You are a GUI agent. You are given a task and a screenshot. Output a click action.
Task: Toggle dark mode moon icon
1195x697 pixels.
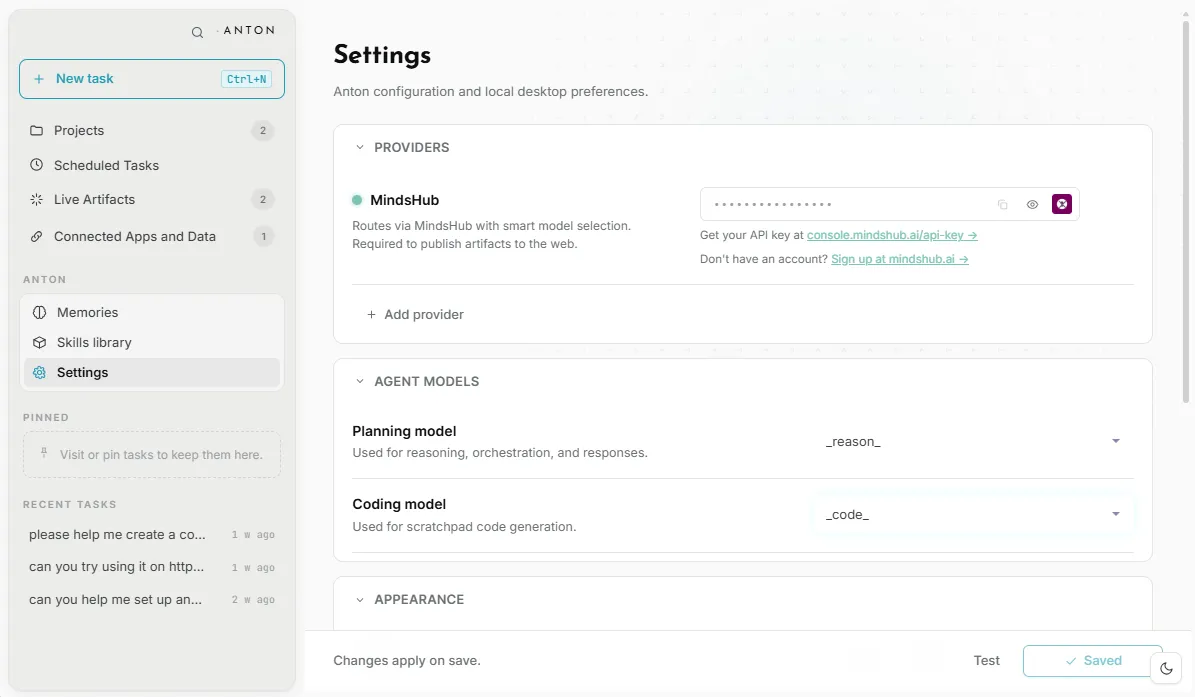click(x=1166, y=668)
